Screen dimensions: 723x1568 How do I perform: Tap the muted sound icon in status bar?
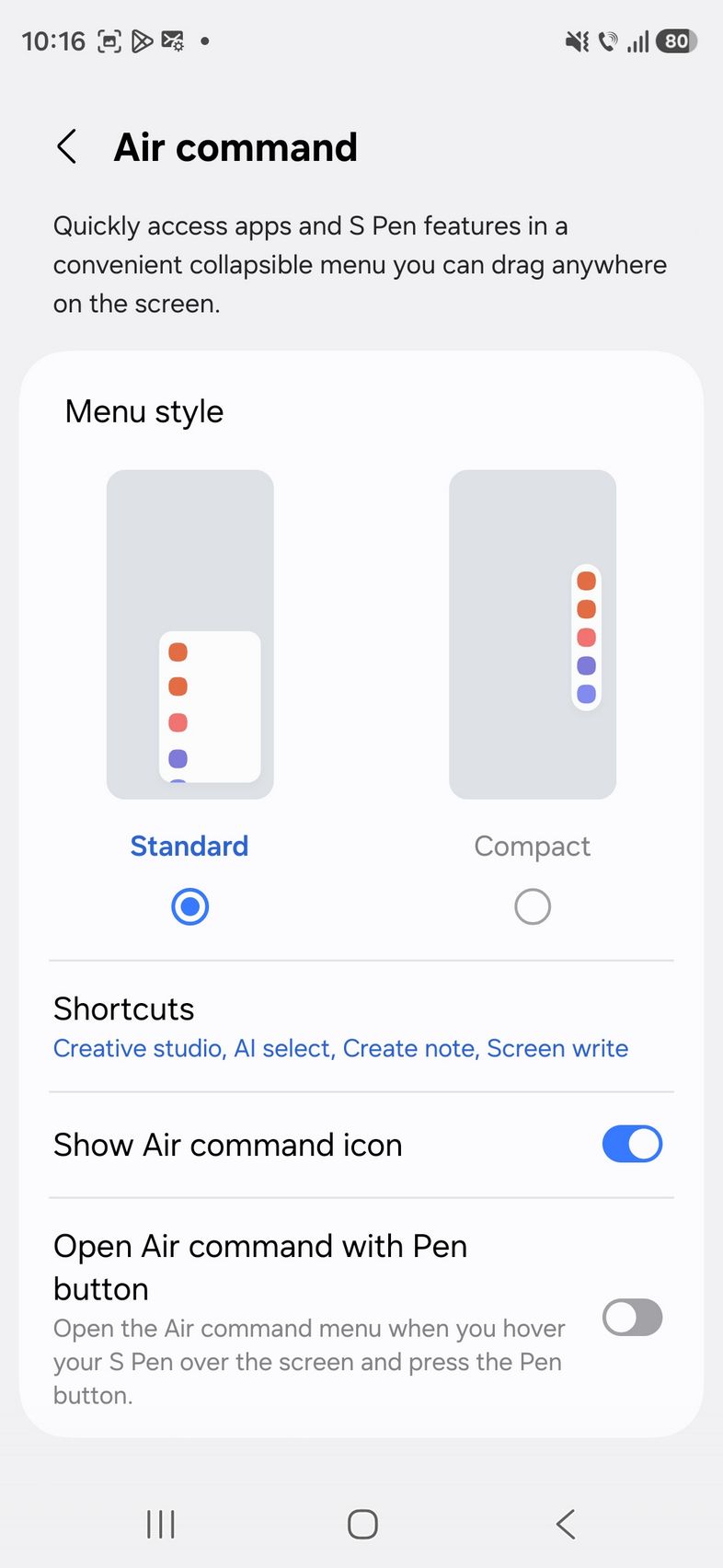[577, 41]
